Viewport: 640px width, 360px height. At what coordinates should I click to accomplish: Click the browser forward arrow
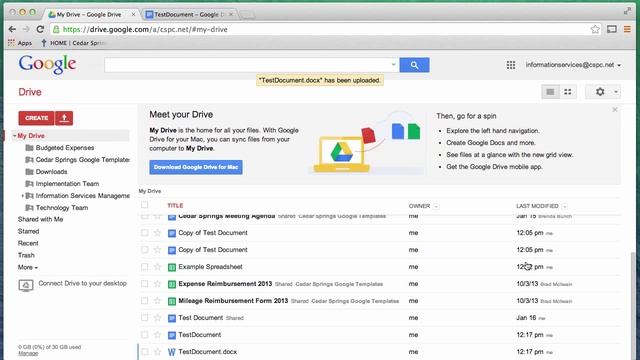(x=26, y=29)
